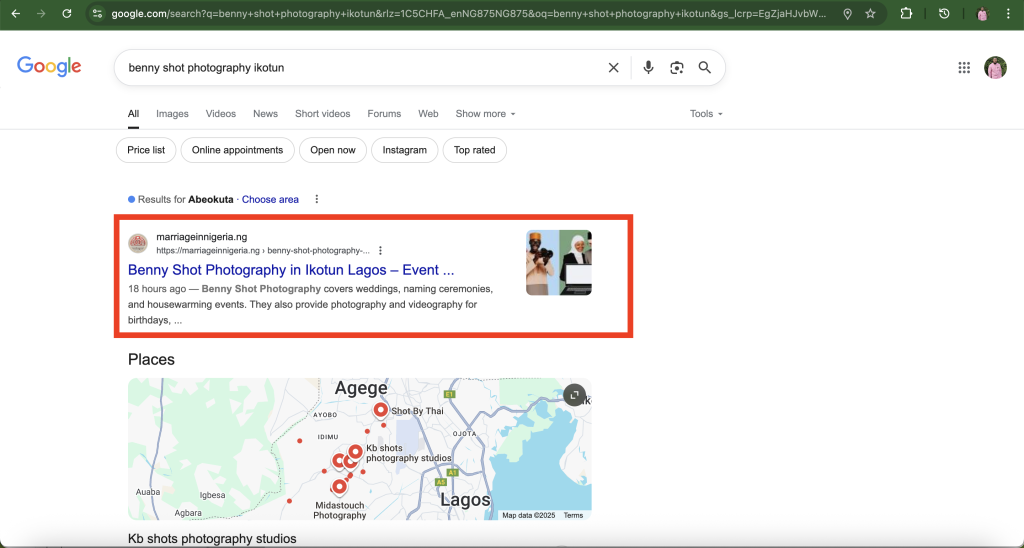Click the marriageinnigeria.ng result URL

click(263, 250)
